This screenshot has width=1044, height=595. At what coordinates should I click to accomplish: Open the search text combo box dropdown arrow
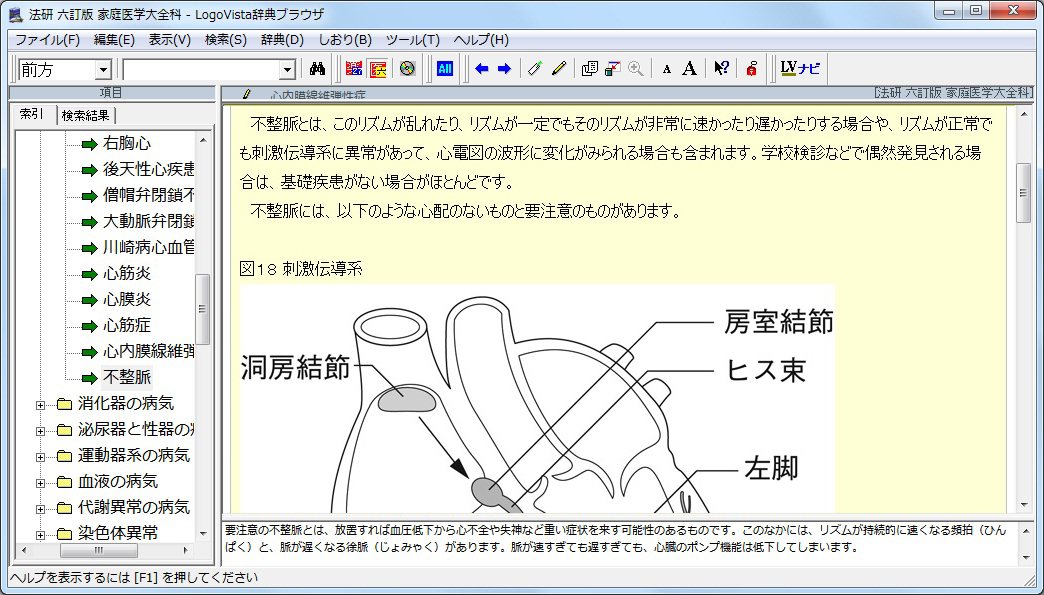(287, 70)
